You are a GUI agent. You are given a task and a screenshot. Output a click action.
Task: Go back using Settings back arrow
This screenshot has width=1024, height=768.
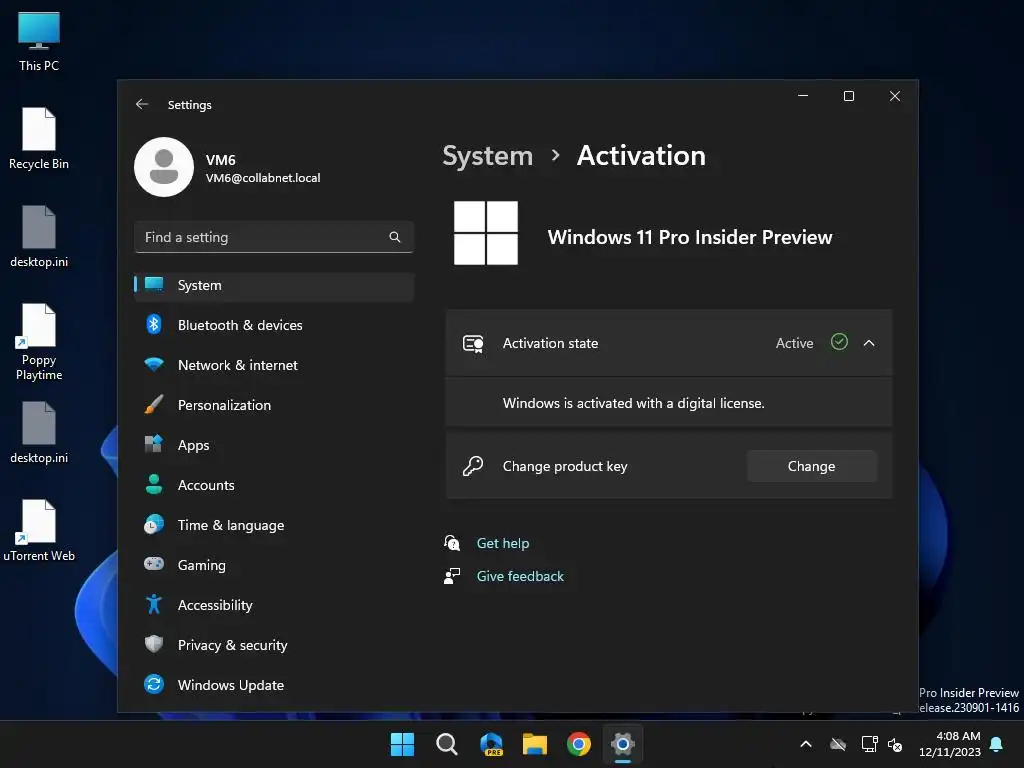142,104
